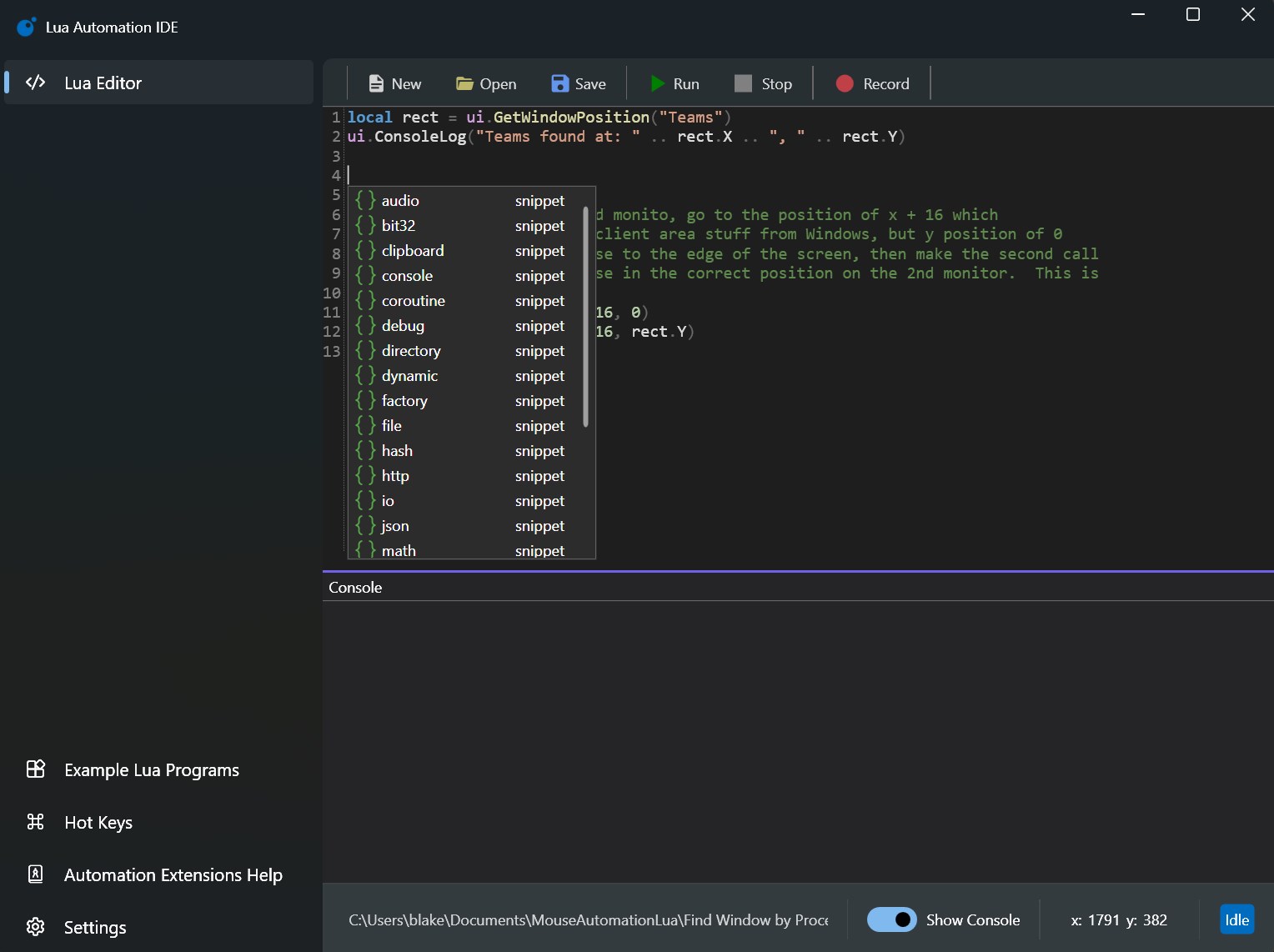Click braces icon beside factory snippet
The height and width of the screenshot is (952, 1274).
click(365, 400)
